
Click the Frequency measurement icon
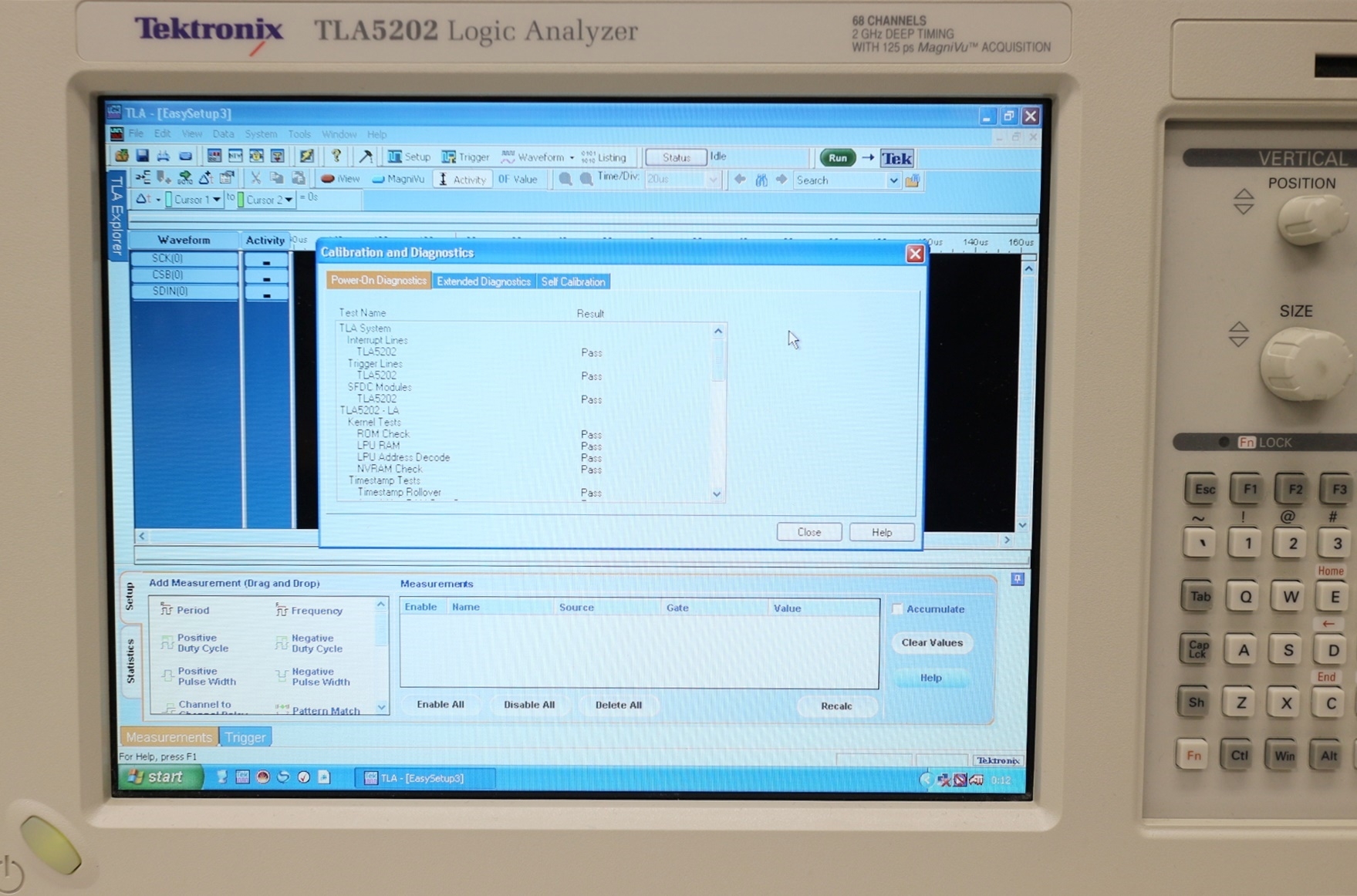pyautogui.click(x=282, y=610)
